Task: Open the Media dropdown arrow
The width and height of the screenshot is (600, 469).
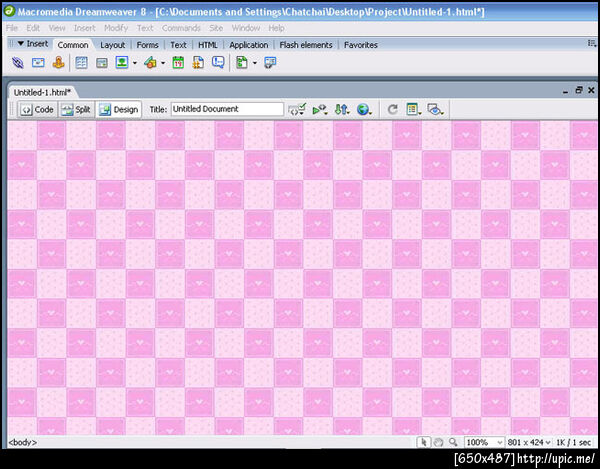Action: [x=163, y=63]
